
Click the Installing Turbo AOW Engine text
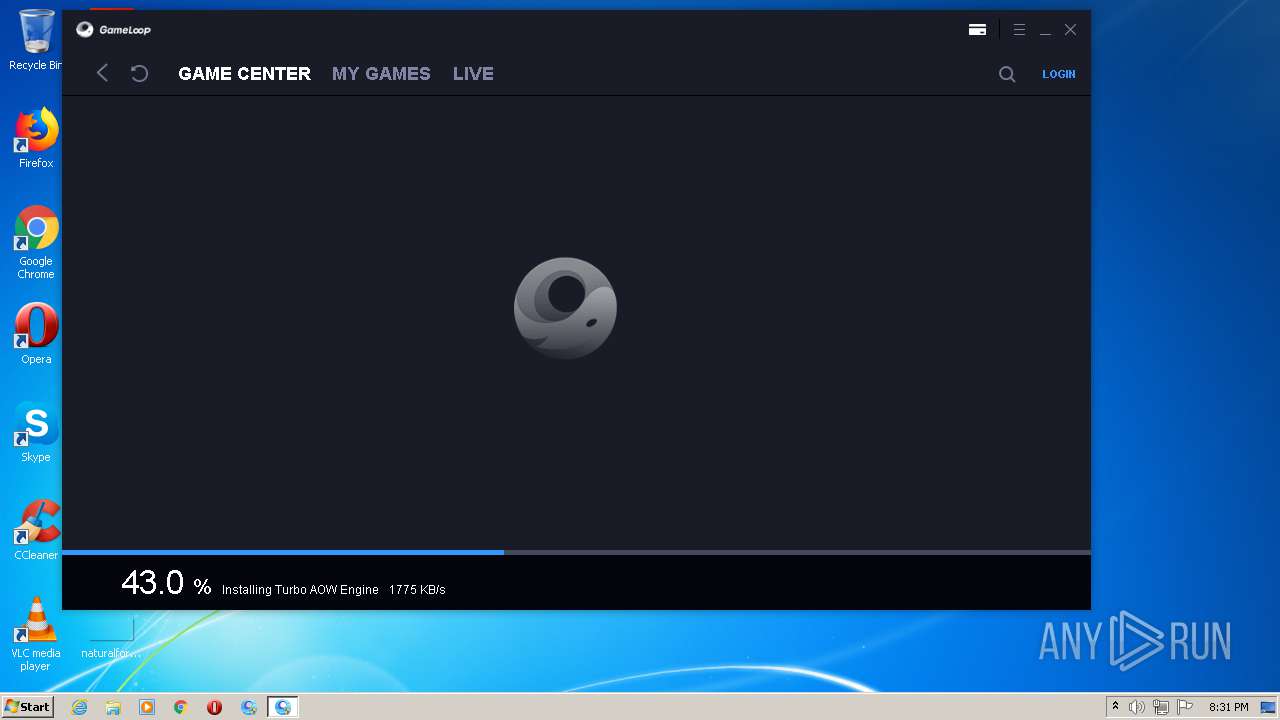tap(300, 590)
